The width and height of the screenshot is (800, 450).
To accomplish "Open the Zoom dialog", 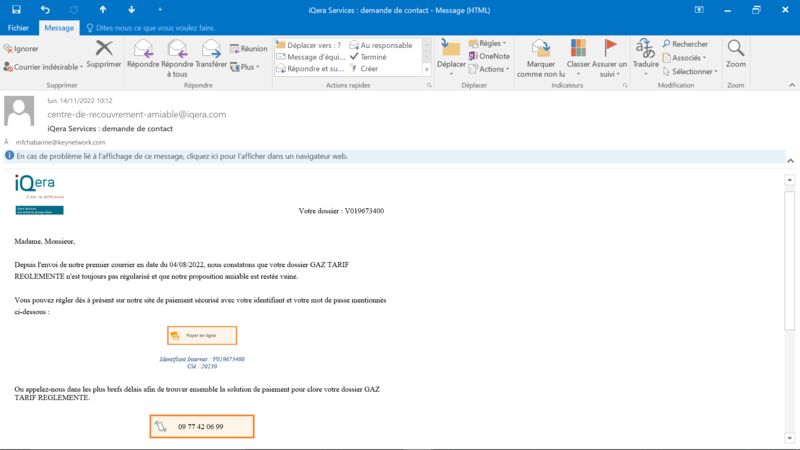I will coord(736,55).
